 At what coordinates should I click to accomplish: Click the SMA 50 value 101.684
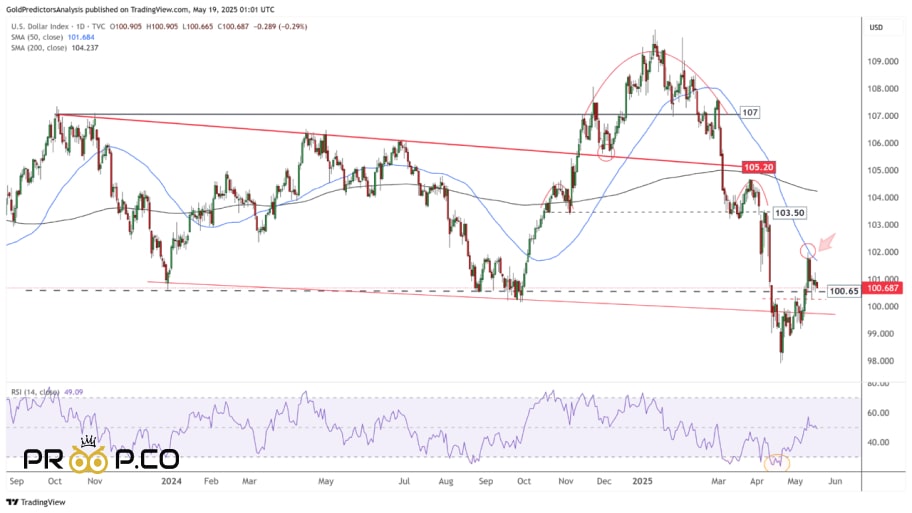click(x=81, y=37)
